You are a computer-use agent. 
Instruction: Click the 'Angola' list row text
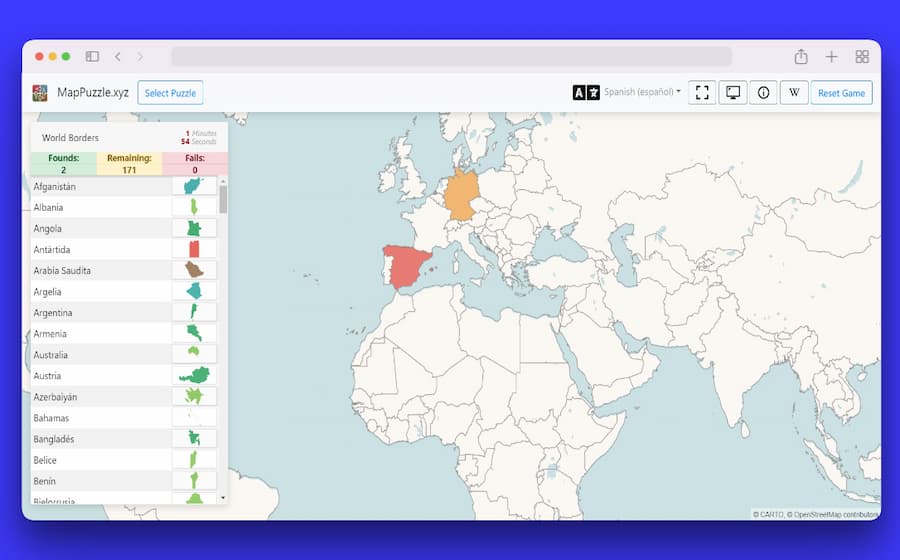coord(47,228)
